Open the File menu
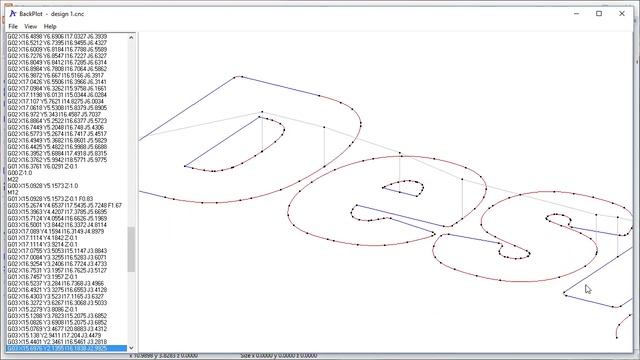This screenshot has height=360, width=640. [x=13, y=27]
